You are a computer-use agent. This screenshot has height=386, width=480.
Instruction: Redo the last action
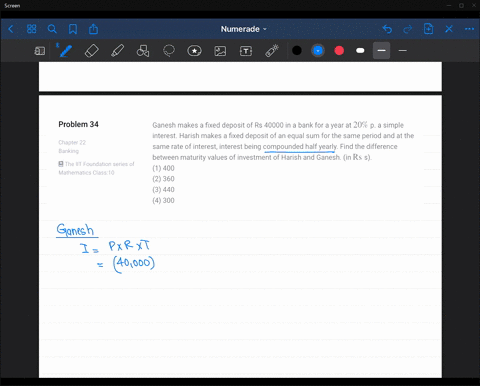[x=408, y=29]
